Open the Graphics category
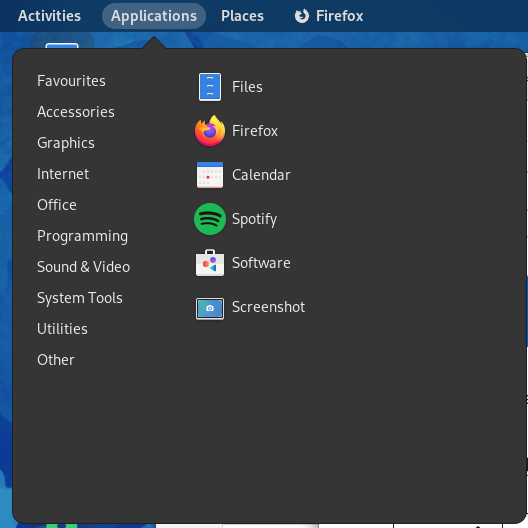The height and width of the screenshot is (528, 528). pyautogui.click(x=66, y=143)
